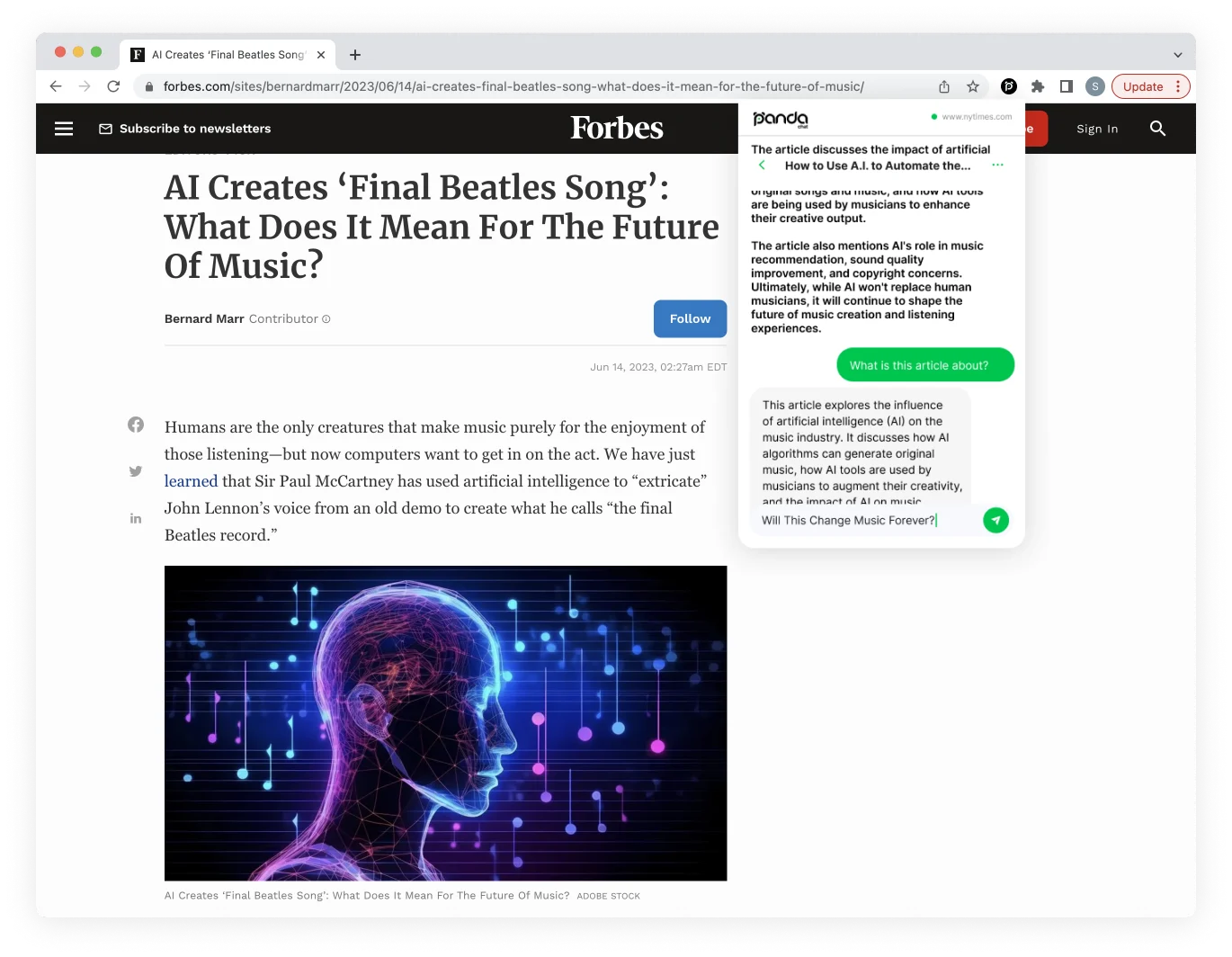Click the AI head article image
Image resolution: width=1232 pixels, height=957 pixels.
point(445,723)
